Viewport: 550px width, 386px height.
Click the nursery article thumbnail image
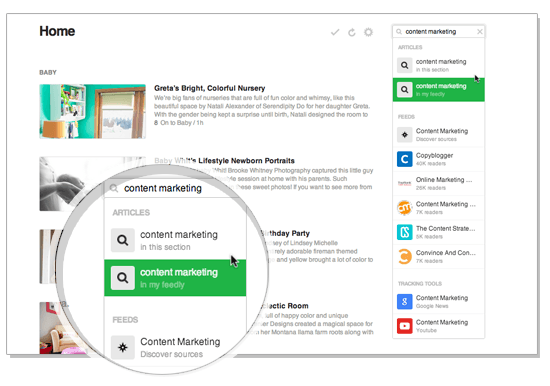93,111
